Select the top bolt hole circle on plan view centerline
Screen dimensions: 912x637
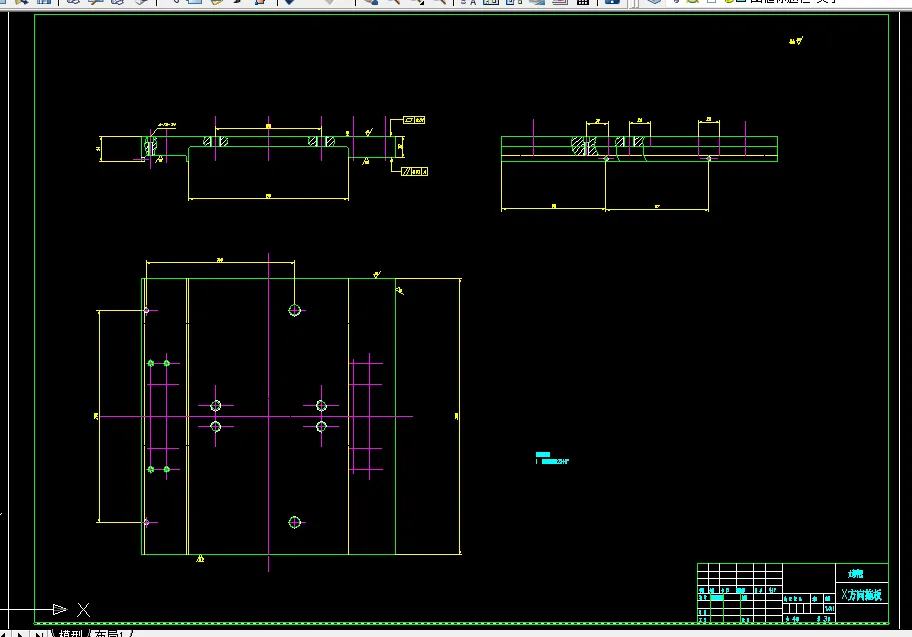point(294,310)
